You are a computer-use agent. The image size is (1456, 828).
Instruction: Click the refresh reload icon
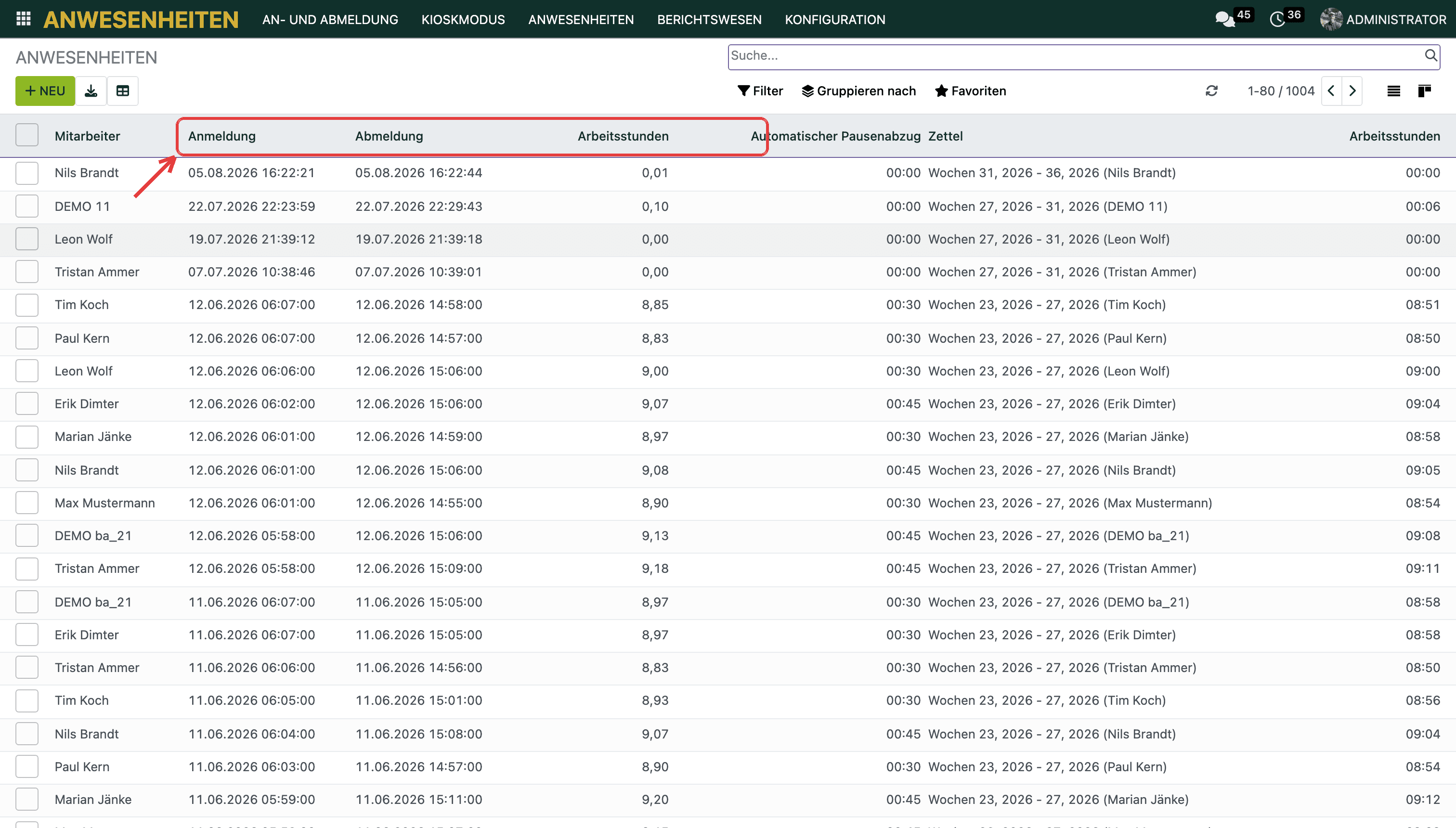[x=1211, y=91]
